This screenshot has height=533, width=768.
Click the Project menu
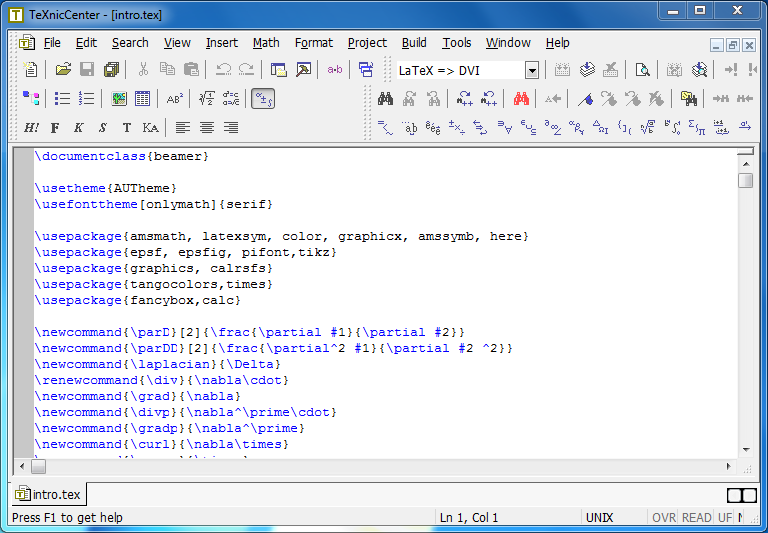tap(367, 43)
